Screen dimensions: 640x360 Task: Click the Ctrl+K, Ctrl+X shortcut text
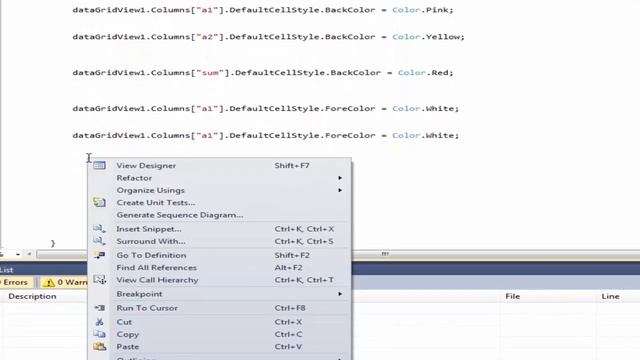(304, 229)
